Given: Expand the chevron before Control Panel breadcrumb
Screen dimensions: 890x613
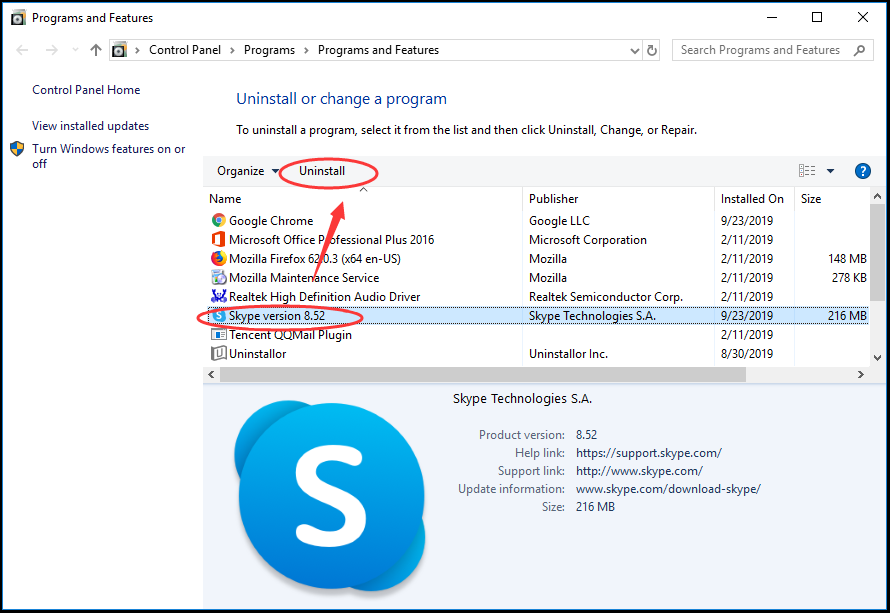Looking at the screenshot, I should click(x=137, y=50).
